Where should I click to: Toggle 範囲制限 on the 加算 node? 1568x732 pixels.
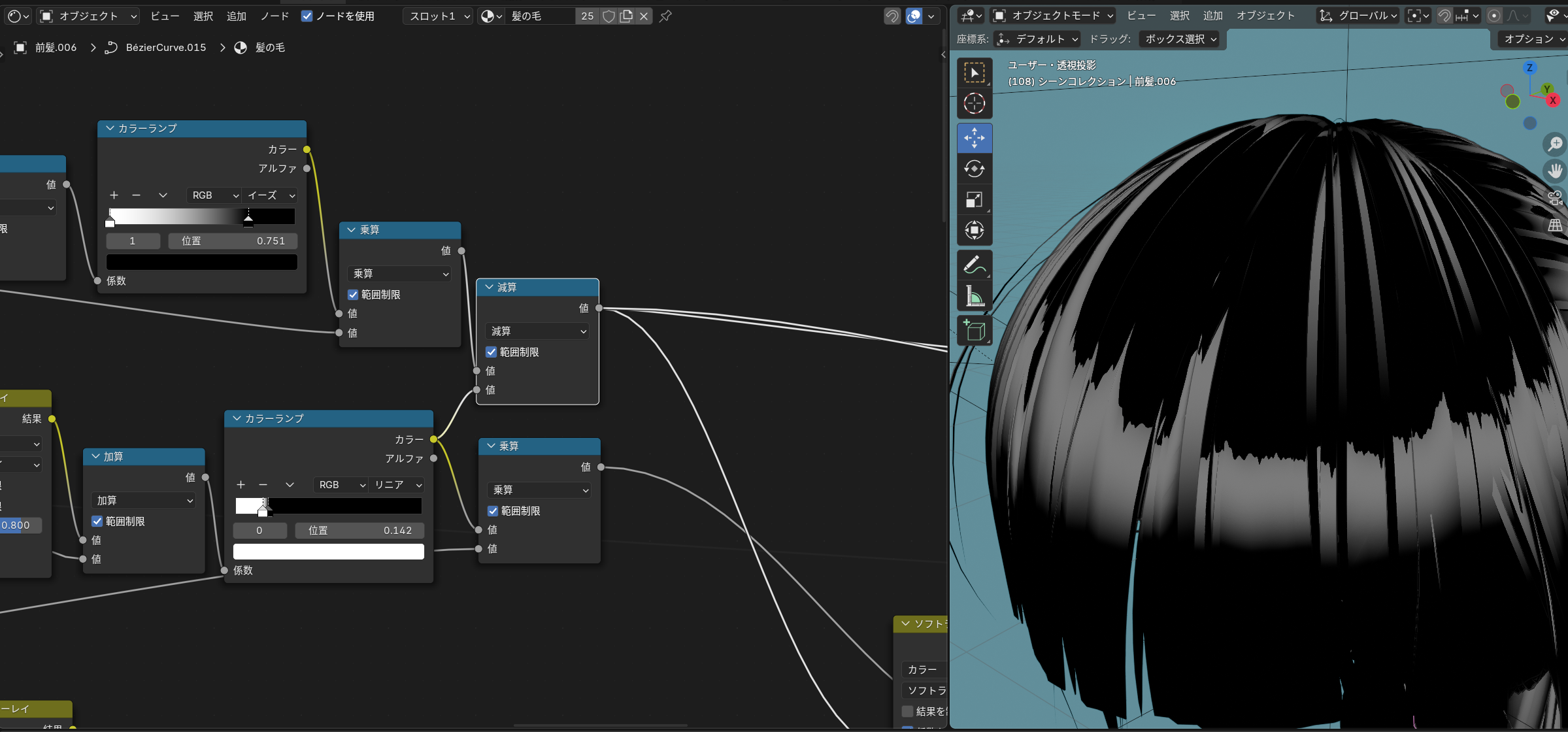tap(97, 522)
